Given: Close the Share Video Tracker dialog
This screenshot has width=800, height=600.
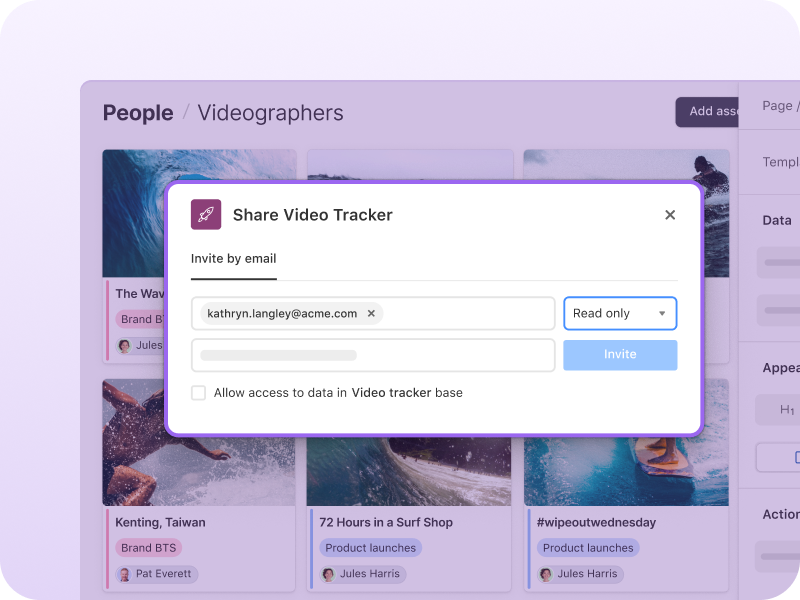Looking at the screenshot, I should [x=670, y=215].
